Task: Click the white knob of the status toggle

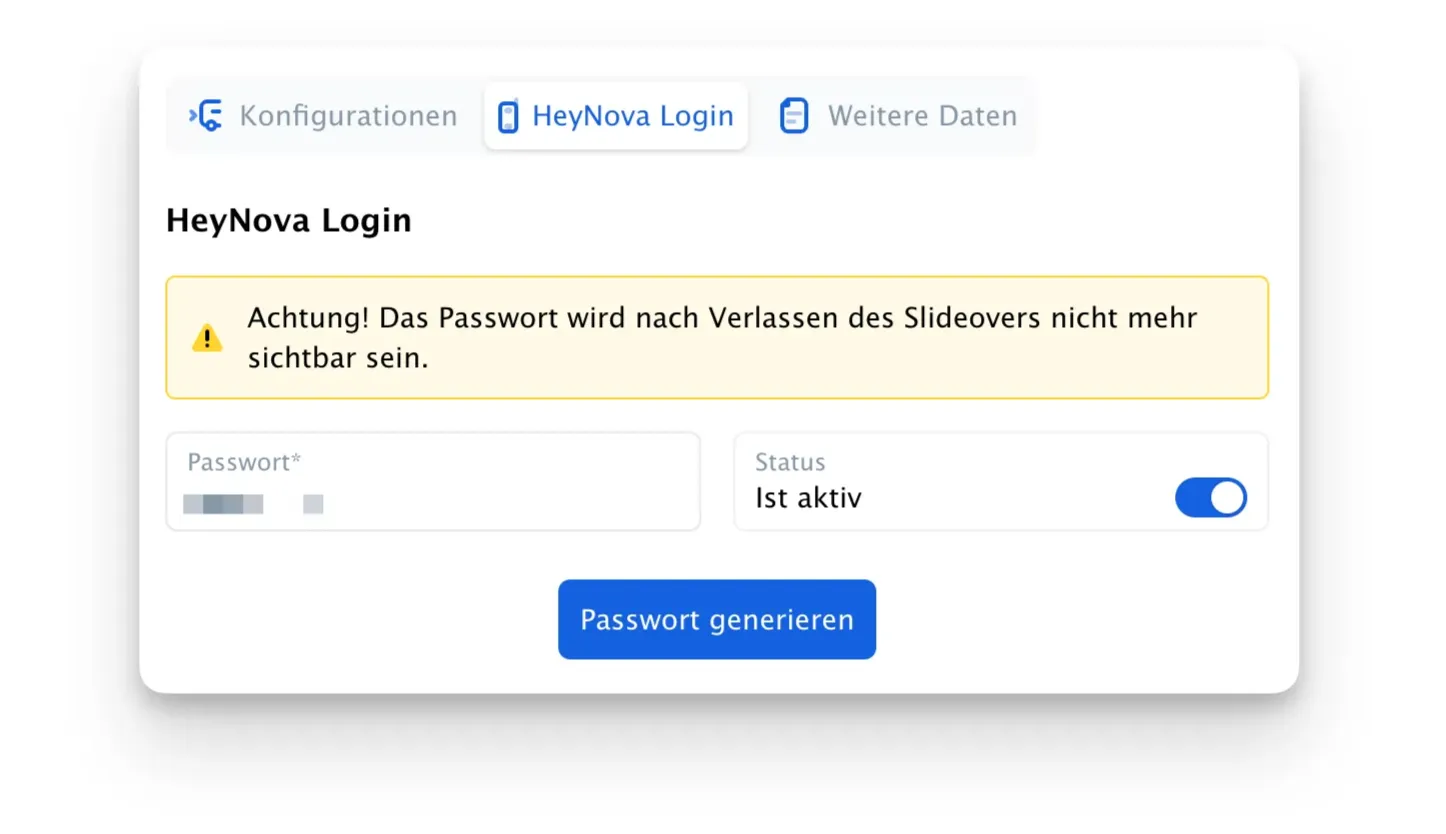Action: pos(1227,497)
